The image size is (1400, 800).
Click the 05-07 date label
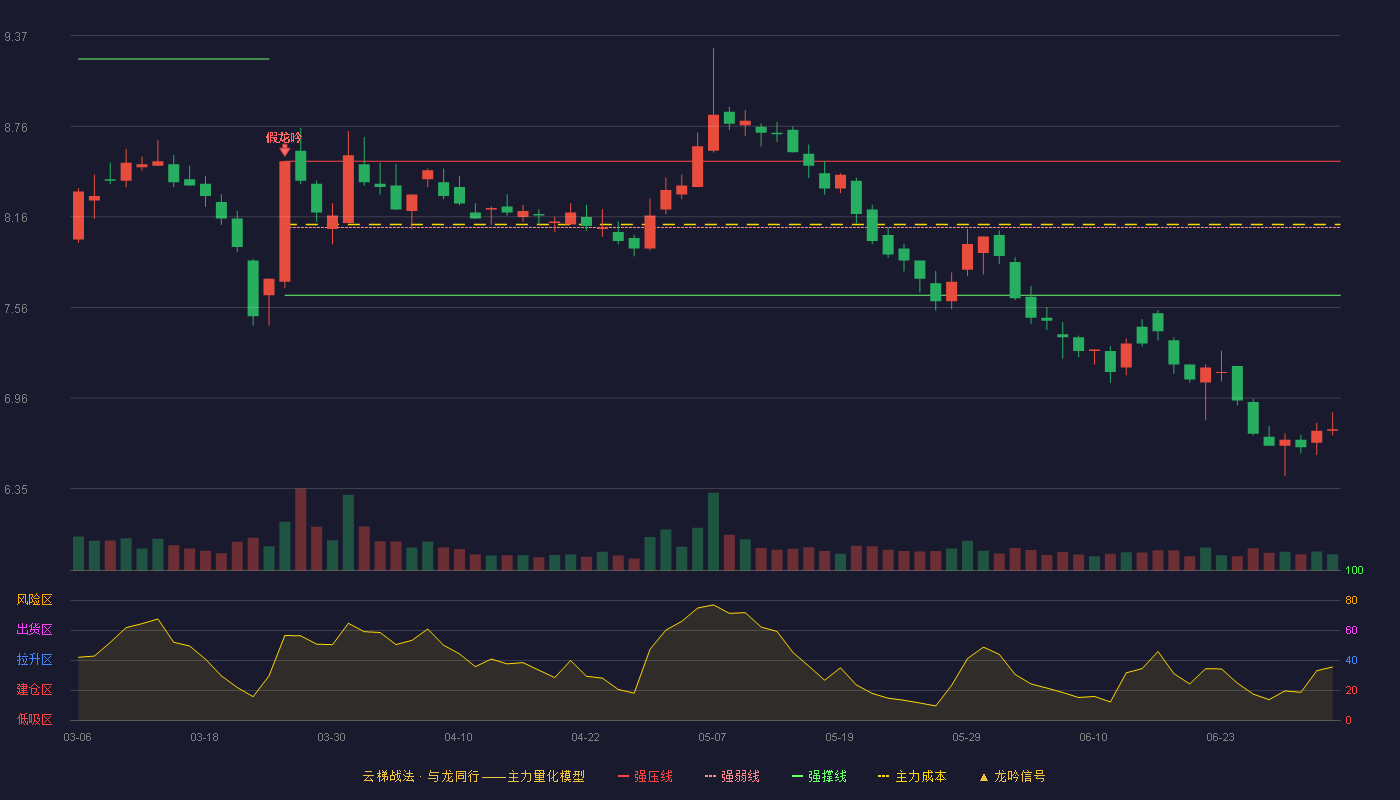(712, 737)
